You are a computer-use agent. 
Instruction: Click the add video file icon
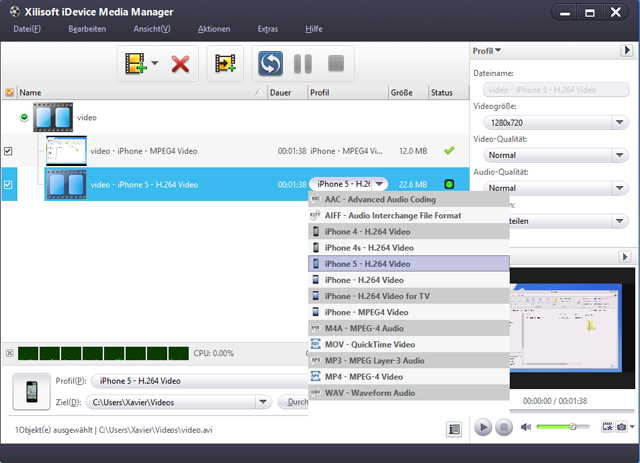tap(134, 64)
